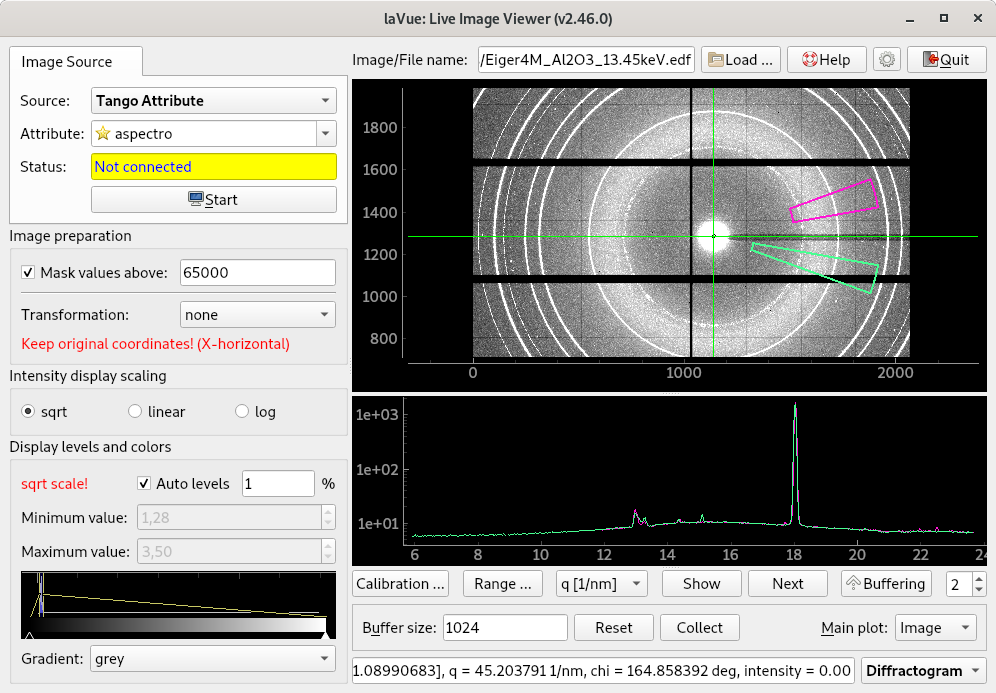Viewport: 996px width, 693px height.
Task: Open file with Load button
Action: click(x=740, y=59)
